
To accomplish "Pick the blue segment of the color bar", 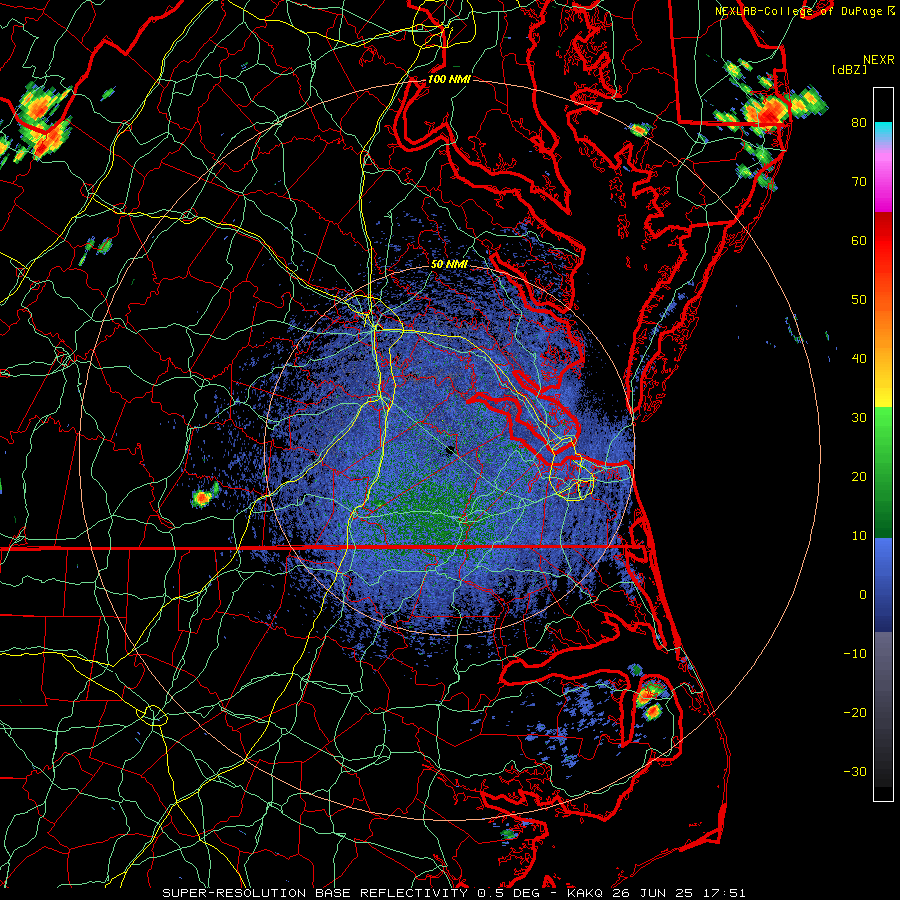I will tap(883, 583).
